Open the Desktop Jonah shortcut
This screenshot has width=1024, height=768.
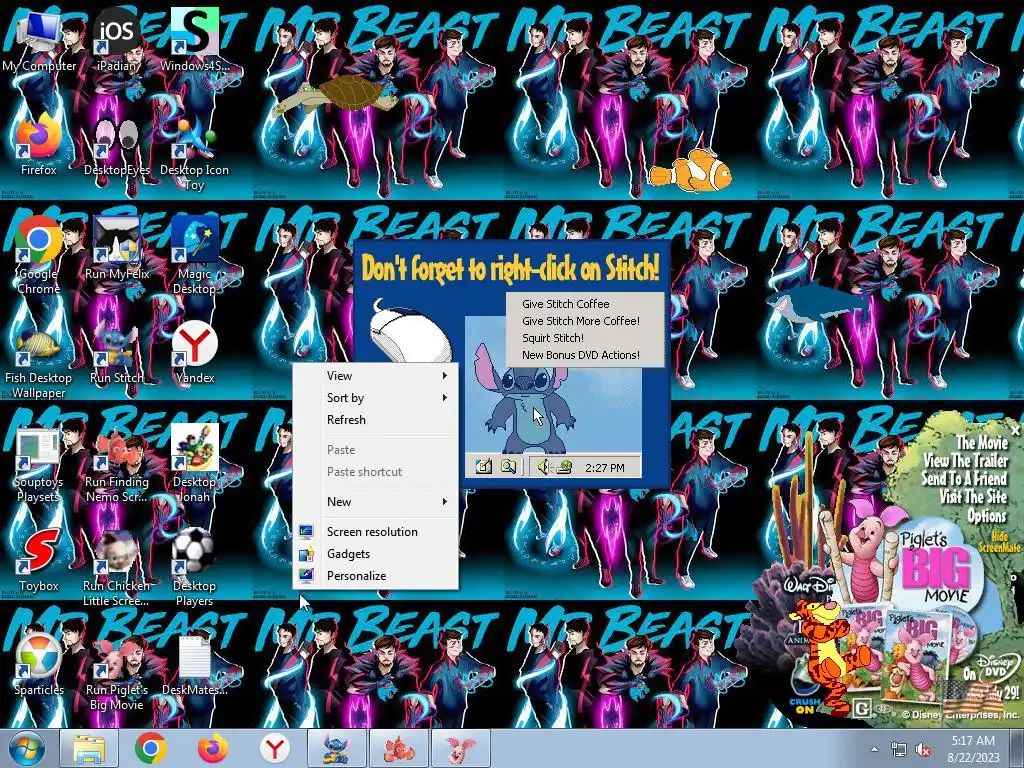pos(195,462)
